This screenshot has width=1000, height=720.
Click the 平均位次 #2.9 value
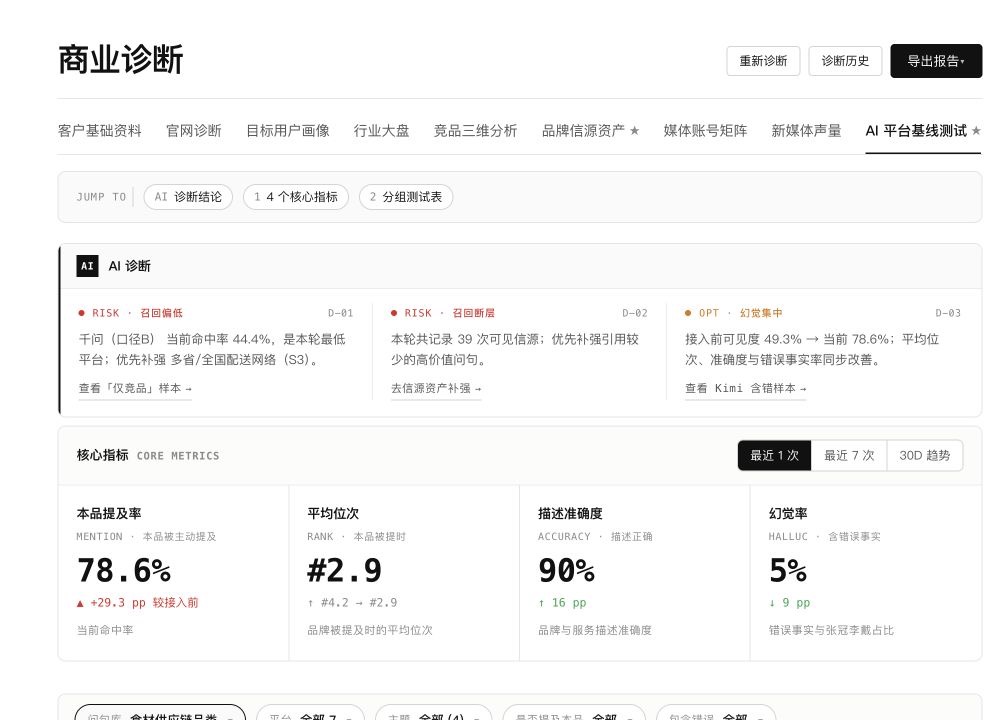coord(344,570)
